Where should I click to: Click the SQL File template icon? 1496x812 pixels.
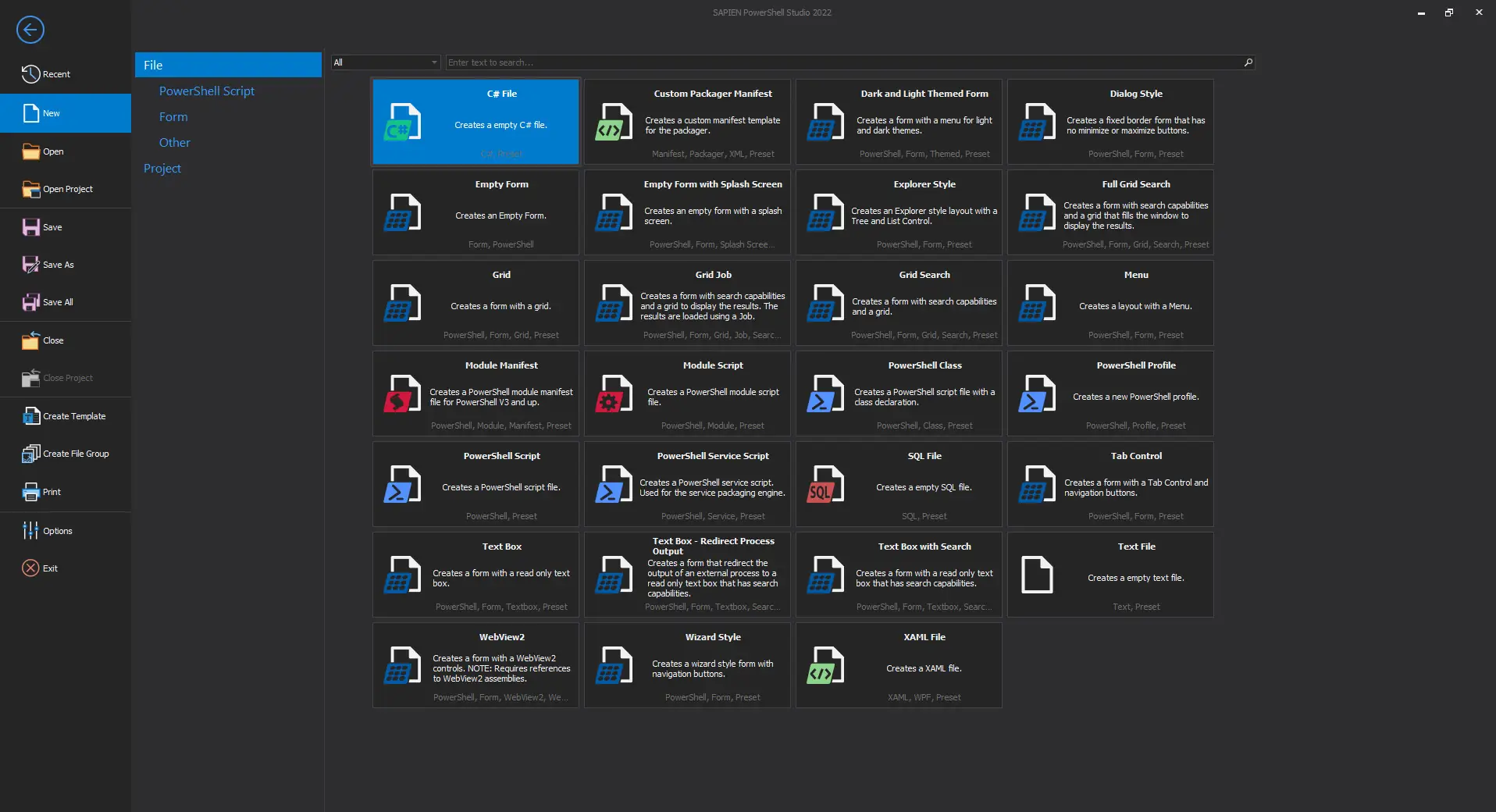(x=825, y=484)
